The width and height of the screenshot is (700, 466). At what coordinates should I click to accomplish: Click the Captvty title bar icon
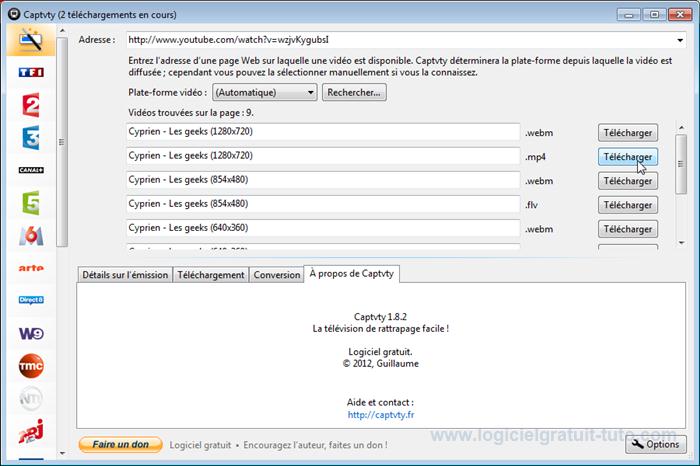point(14,14)
